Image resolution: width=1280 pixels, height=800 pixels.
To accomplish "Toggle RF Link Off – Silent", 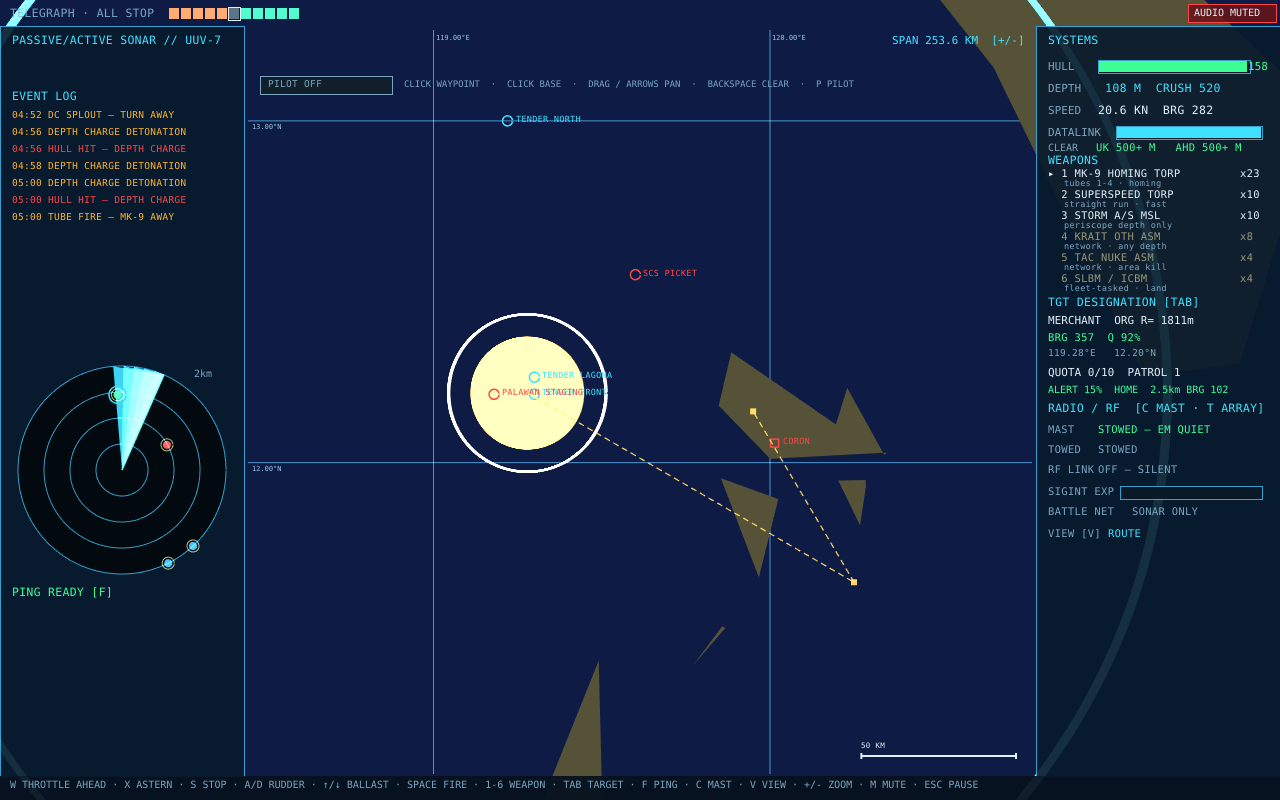I will click(1138, 470).
